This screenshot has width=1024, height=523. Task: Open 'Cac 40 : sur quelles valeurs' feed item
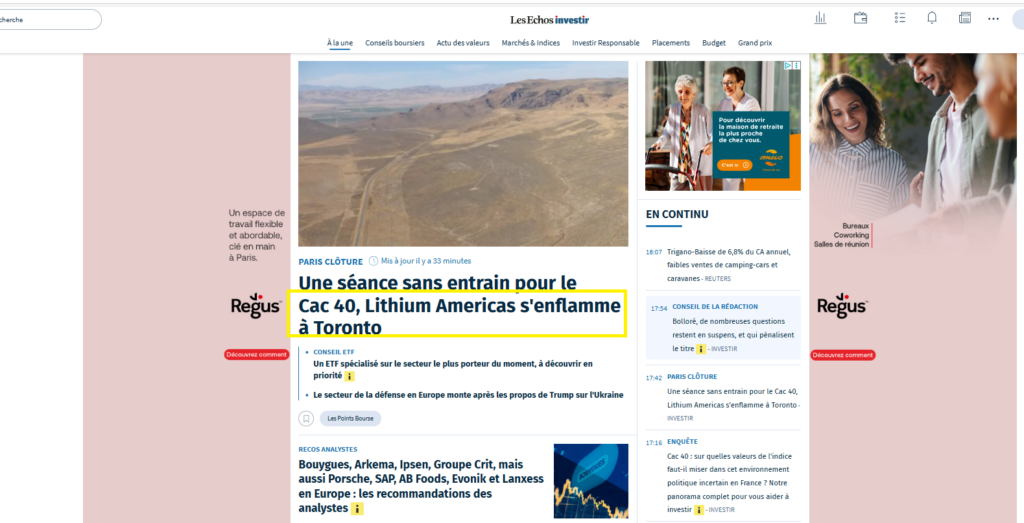[x=728, y=483]
